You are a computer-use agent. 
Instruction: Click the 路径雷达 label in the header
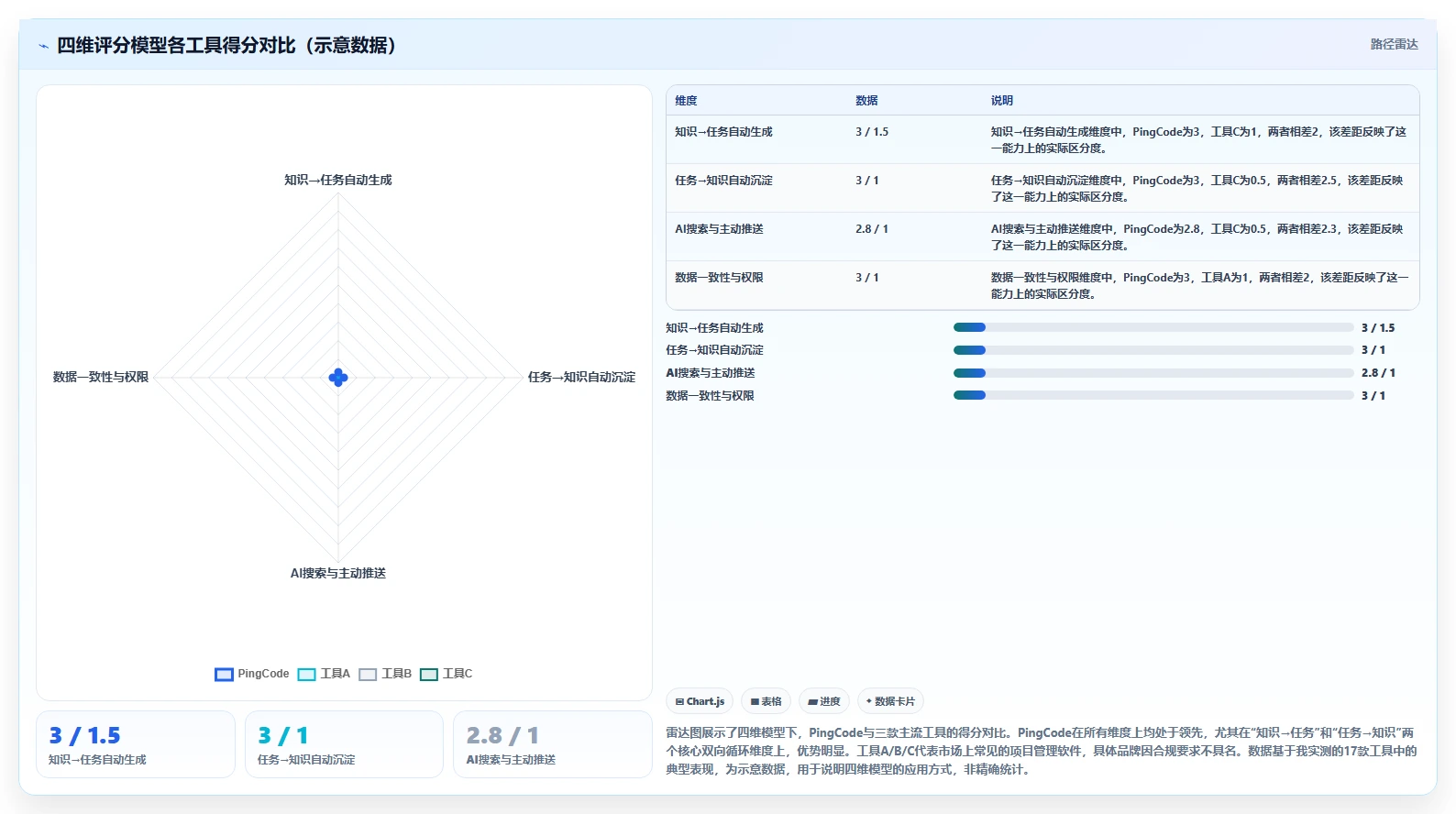click(x=1394, y=44)
